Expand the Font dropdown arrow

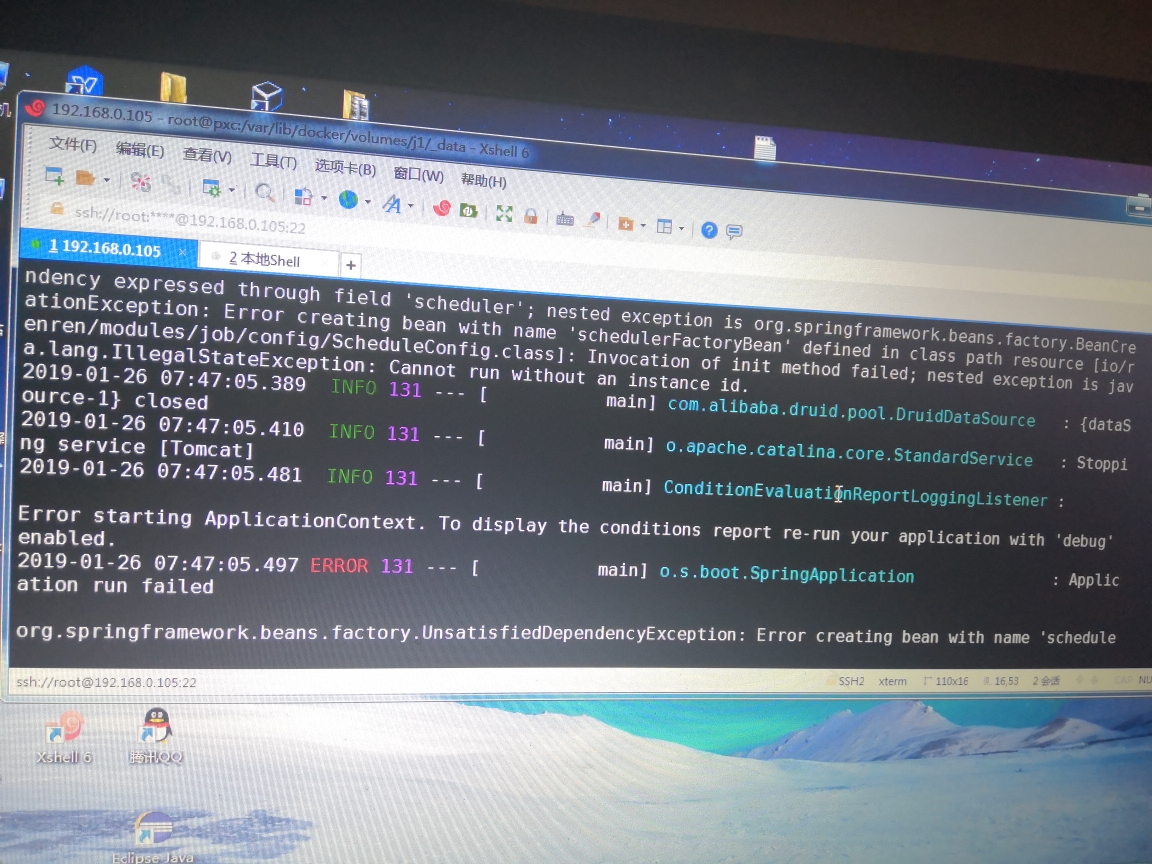click(411, 206)
